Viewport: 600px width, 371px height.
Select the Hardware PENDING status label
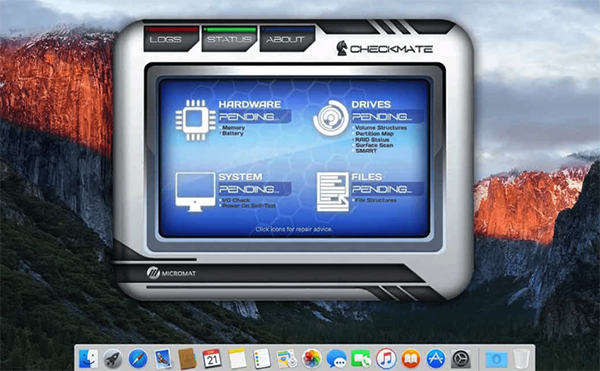click(x=254, y=117)
